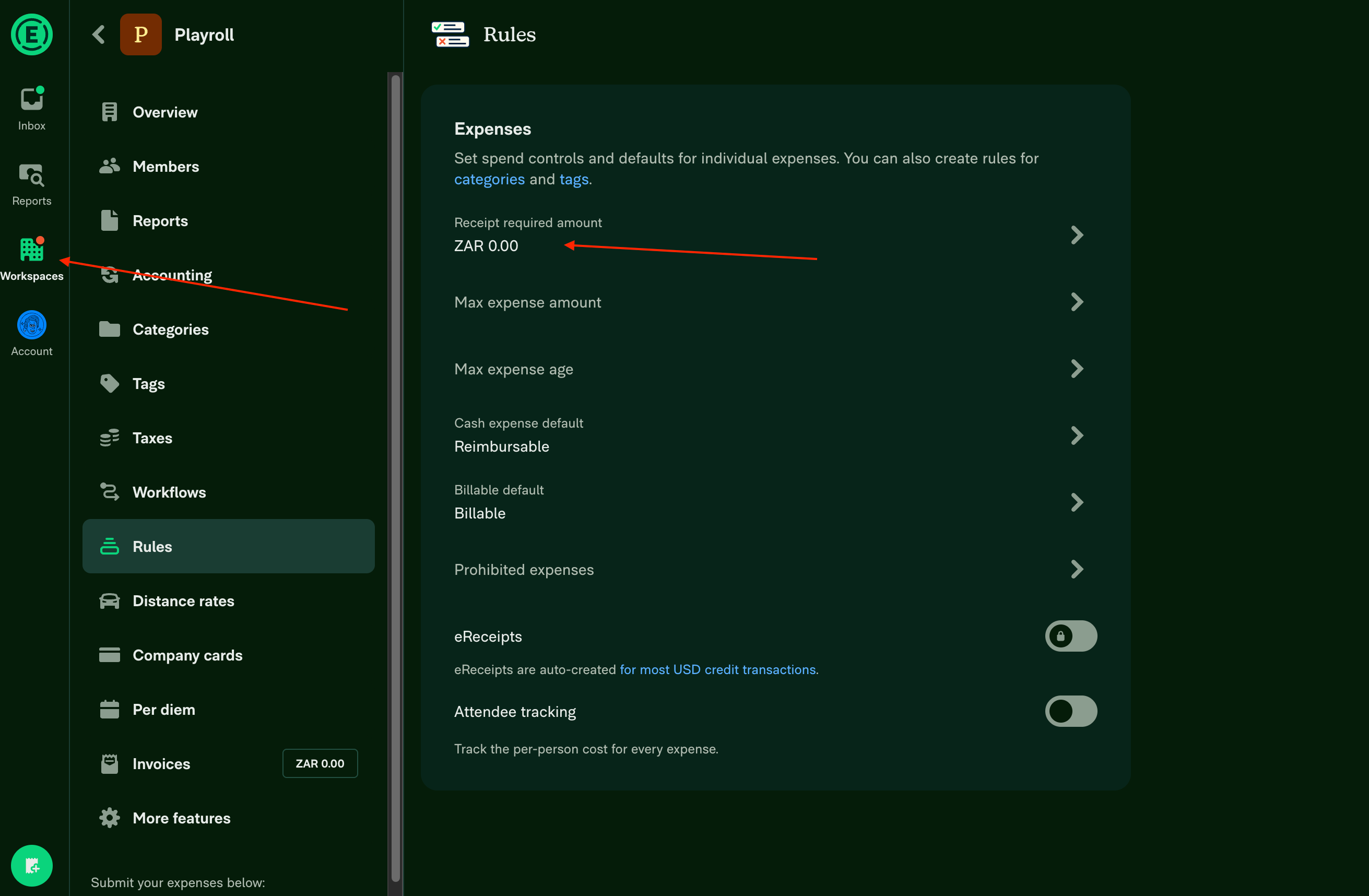The height and width of the screenshot is (896, 1369).
Task: Expand Prohibited expenses chevron
Action: 1077,569
